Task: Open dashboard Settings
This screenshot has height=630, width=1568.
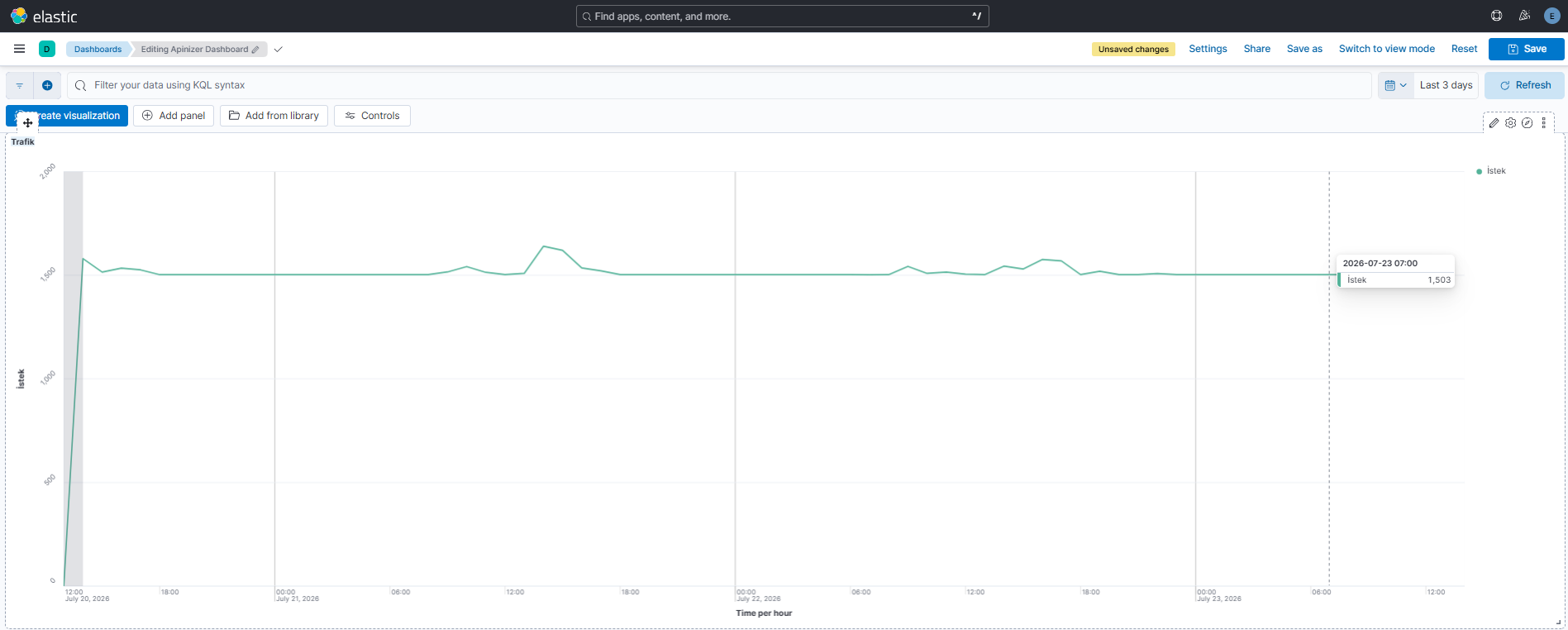Action: point(1208,49)
